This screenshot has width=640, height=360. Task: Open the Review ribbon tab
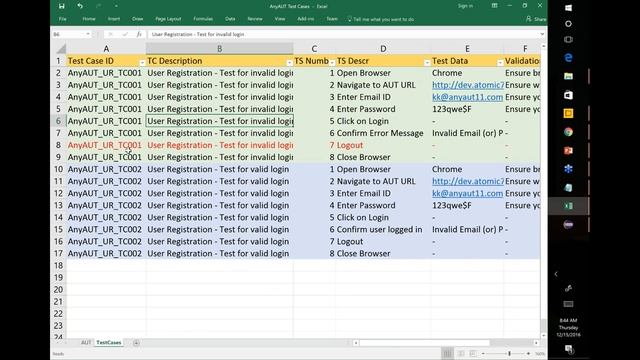[x=255, y=19]
